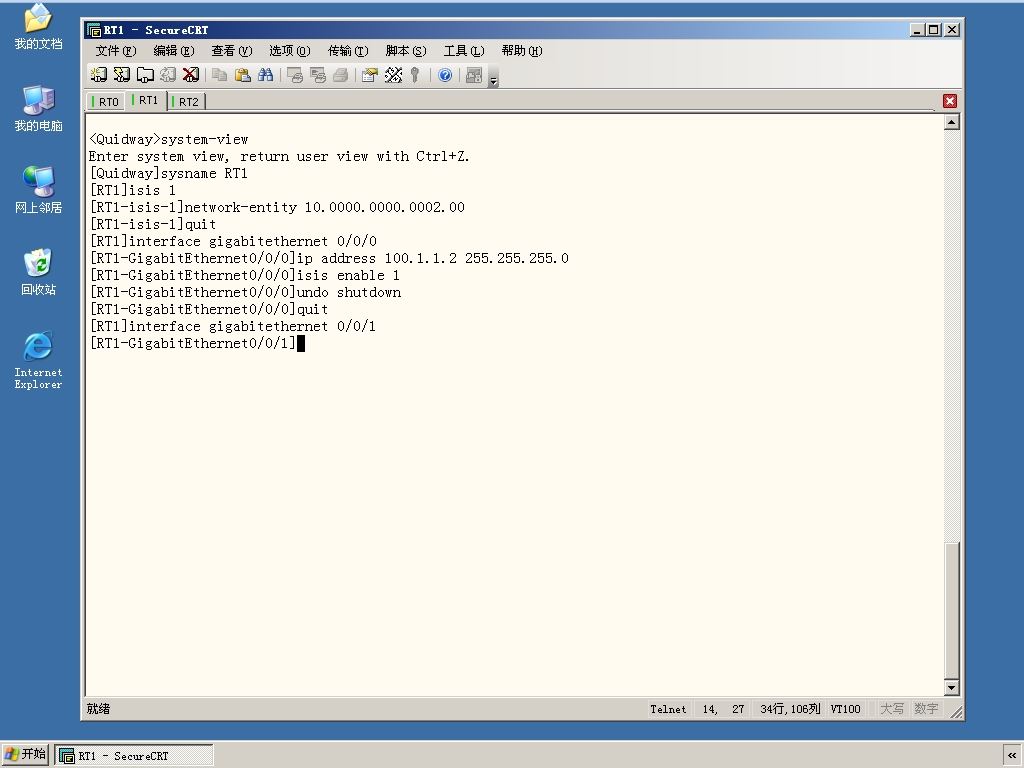The width and height of the screenshot is (1024, 768).
Task: Click the Paste clipboard icon
Action: tap(243, 75)
